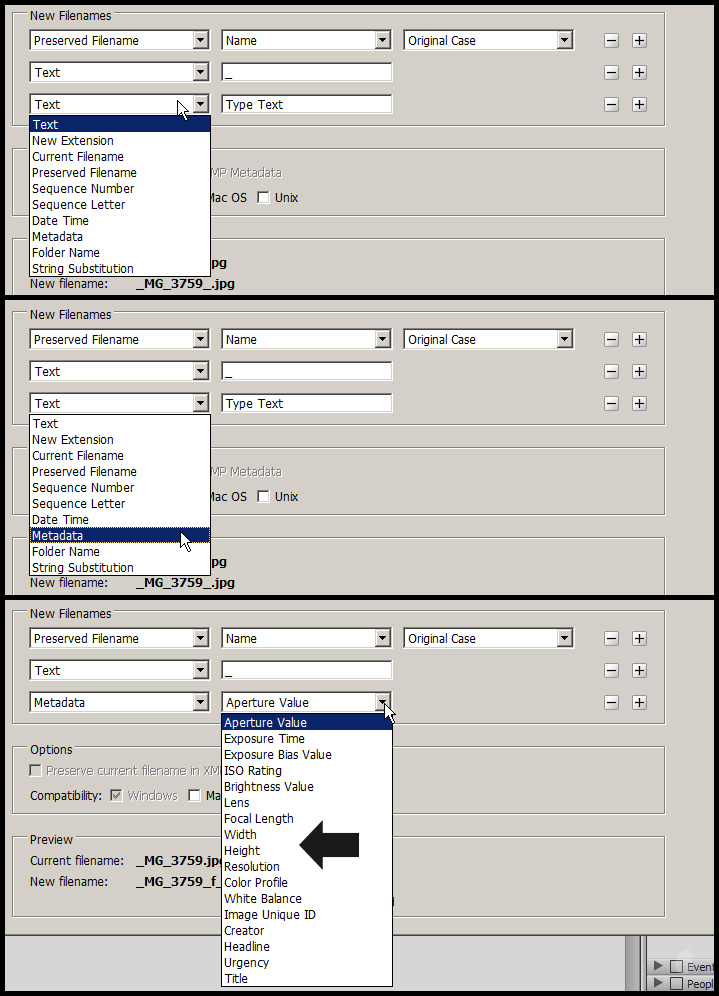
Task: Choose Headline from the metadata list
Action: [x=246, y=947]
